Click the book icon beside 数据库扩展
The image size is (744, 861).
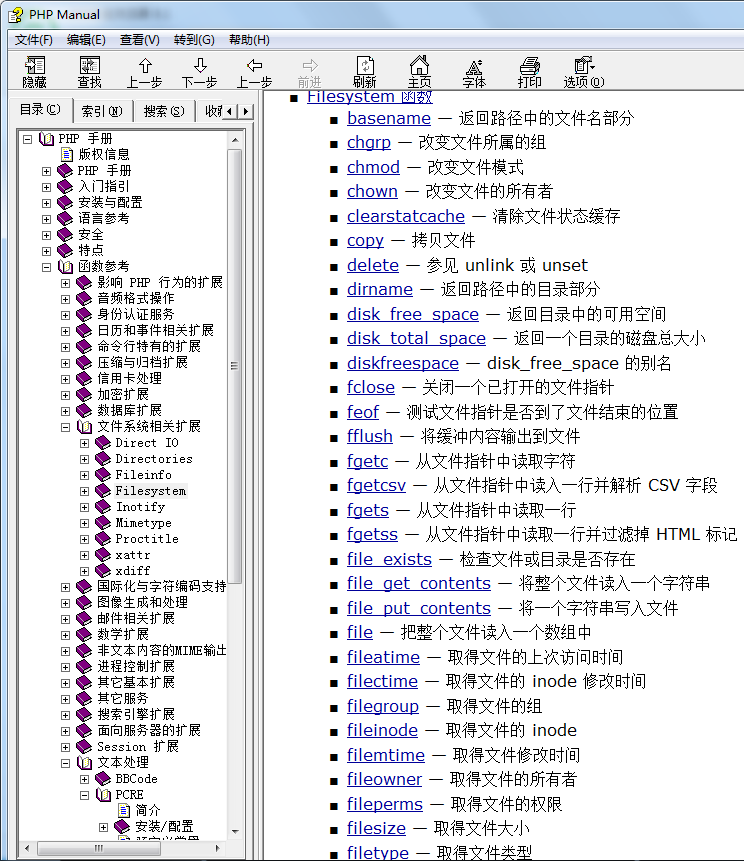tap(84, 410)
